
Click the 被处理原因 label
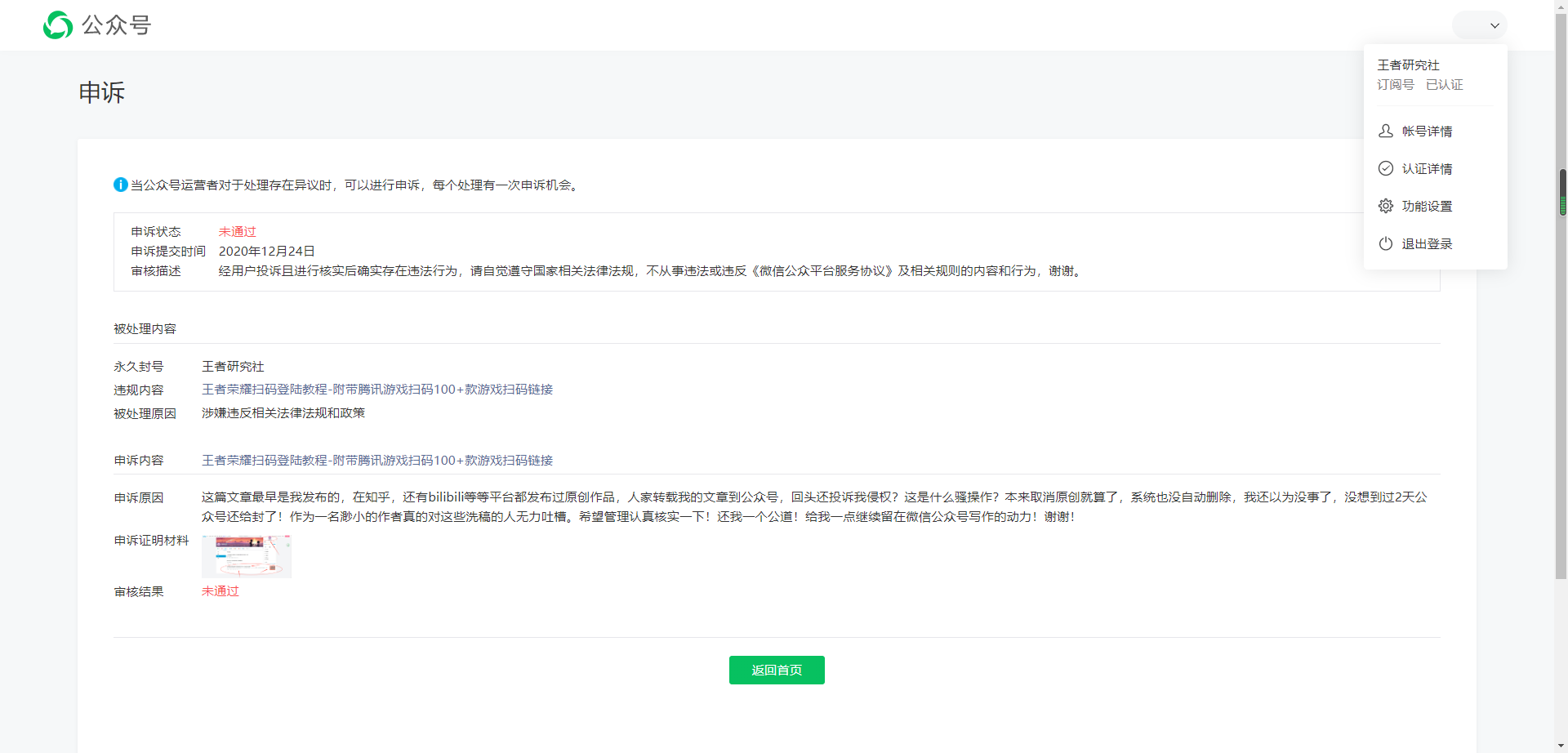coord(145,414)
